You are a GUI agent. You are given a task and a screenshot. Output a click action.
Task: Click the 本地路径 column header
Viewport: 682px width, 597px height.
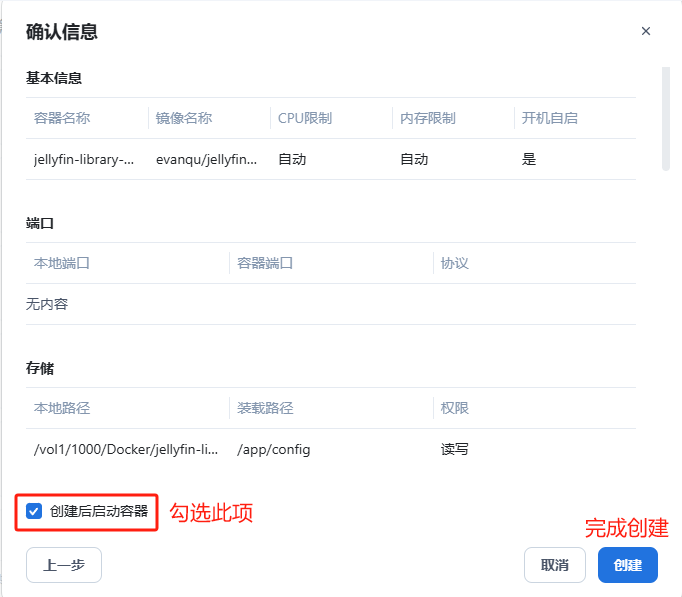[62, 408]
